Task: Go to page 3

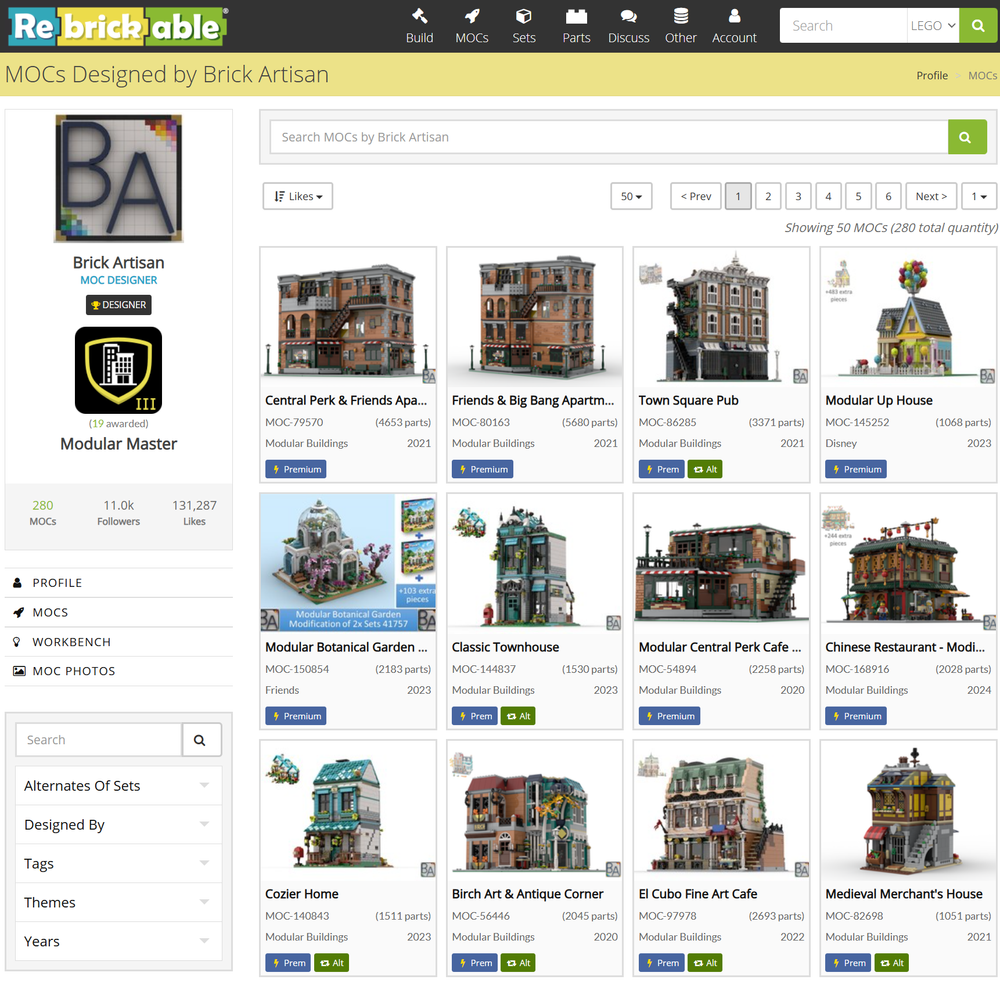Action: coord(798,196)
